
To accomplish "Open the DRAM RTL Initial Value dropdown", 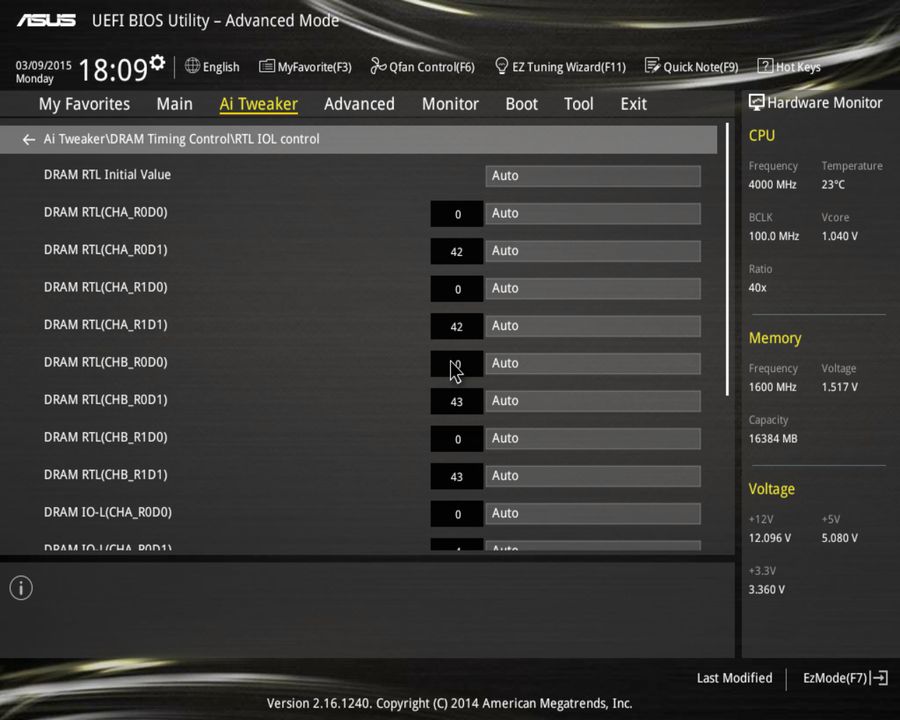I will (592, 175).
